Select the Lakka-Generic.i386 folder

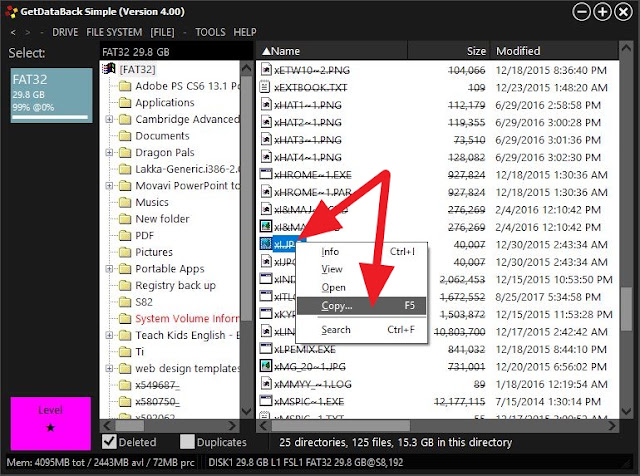click(x=187, y=169)
